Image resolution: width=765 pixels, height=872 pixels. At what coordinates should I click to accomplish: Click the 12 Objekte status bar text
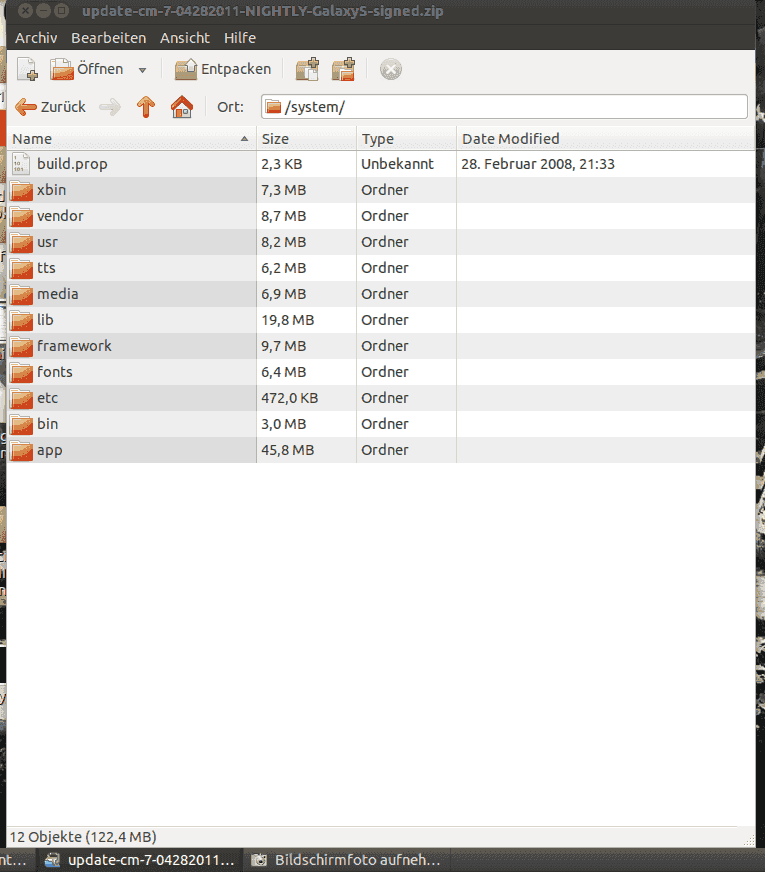click(x=83, y=837)
